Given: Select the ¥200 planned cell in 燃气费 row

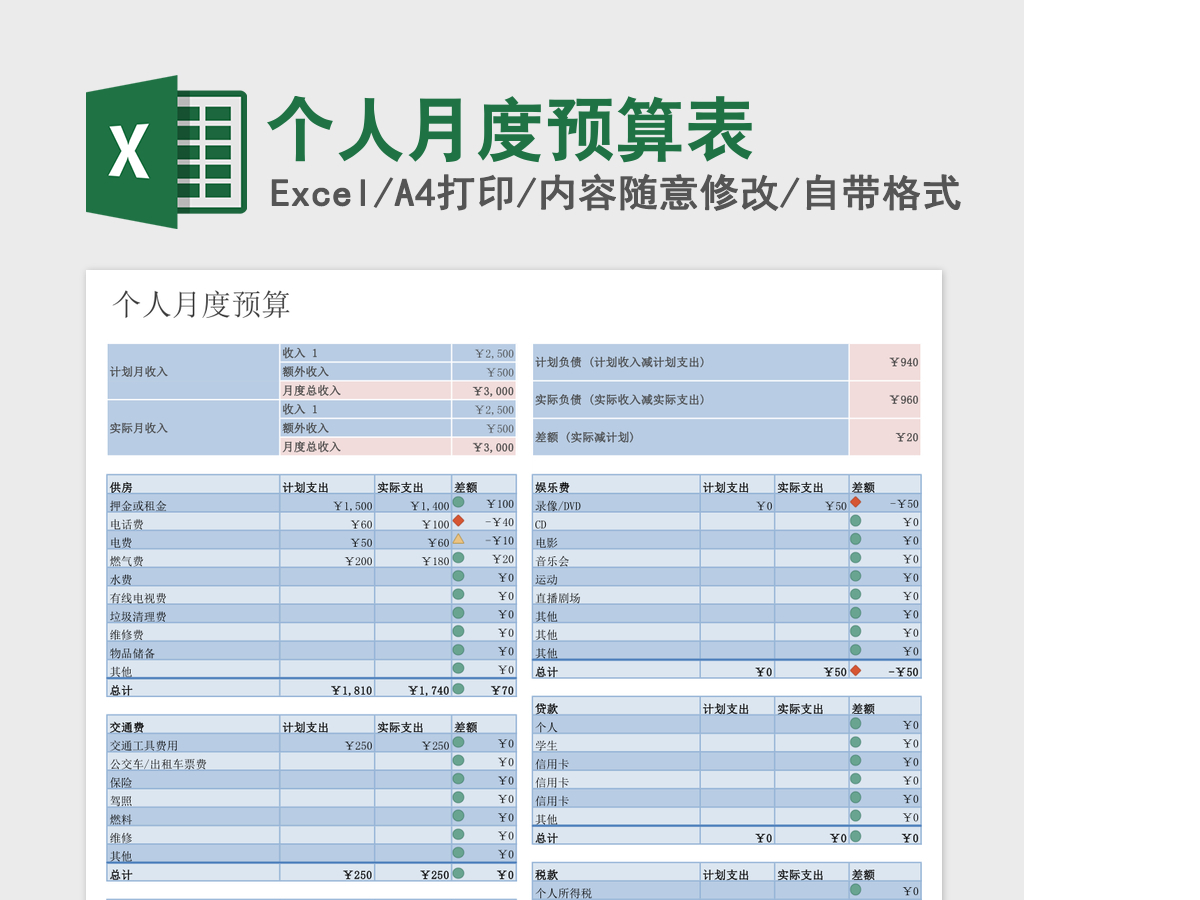Looking at the screenshot, I should [327, 559].
